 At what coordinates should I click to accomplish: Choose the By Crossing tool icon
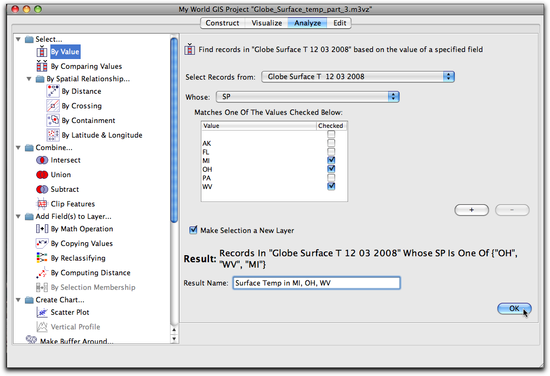click(x=53, y=106)
